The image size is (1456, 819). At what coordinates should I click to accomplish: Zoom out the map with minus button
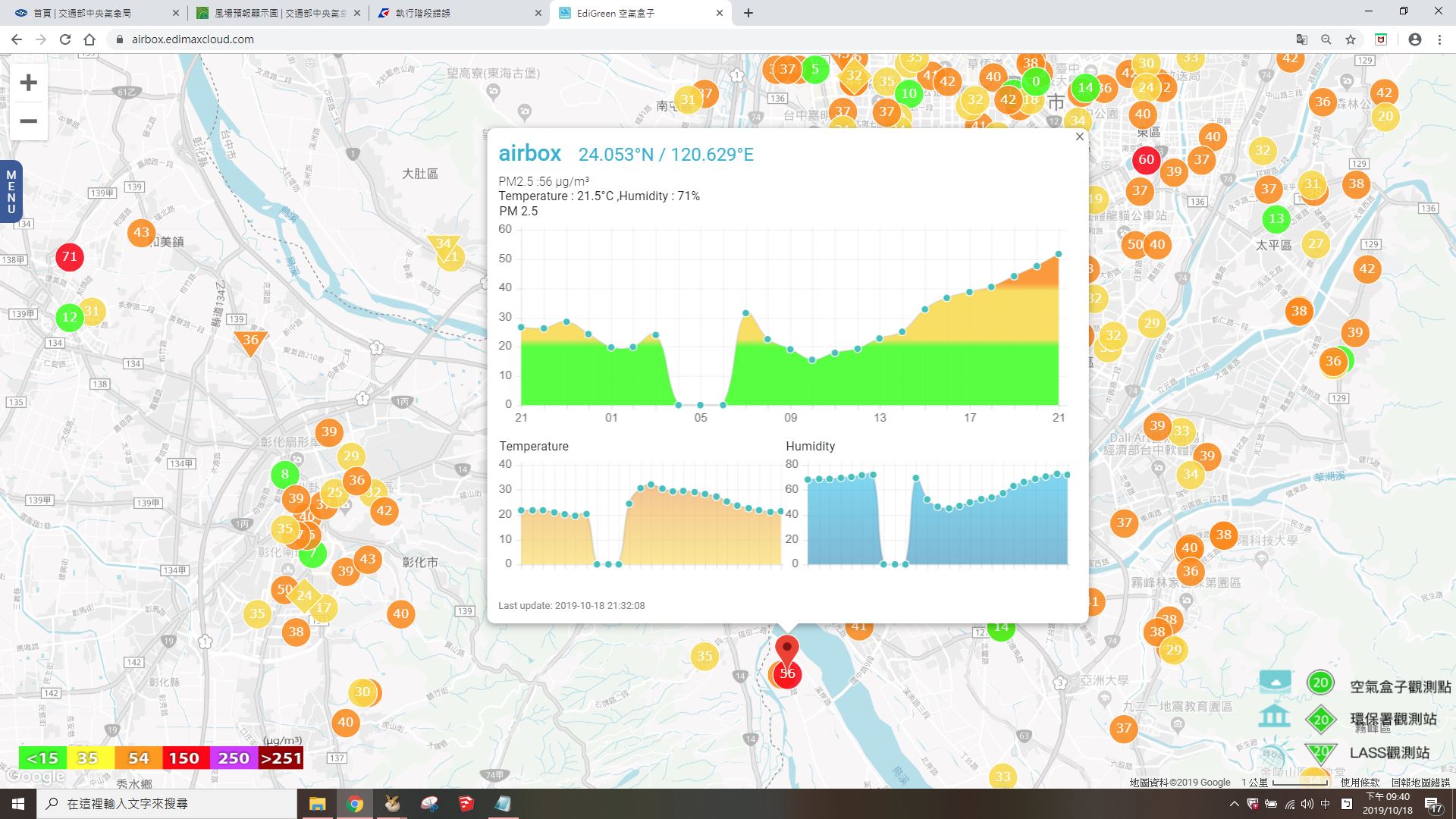click(x=28, y=121)
